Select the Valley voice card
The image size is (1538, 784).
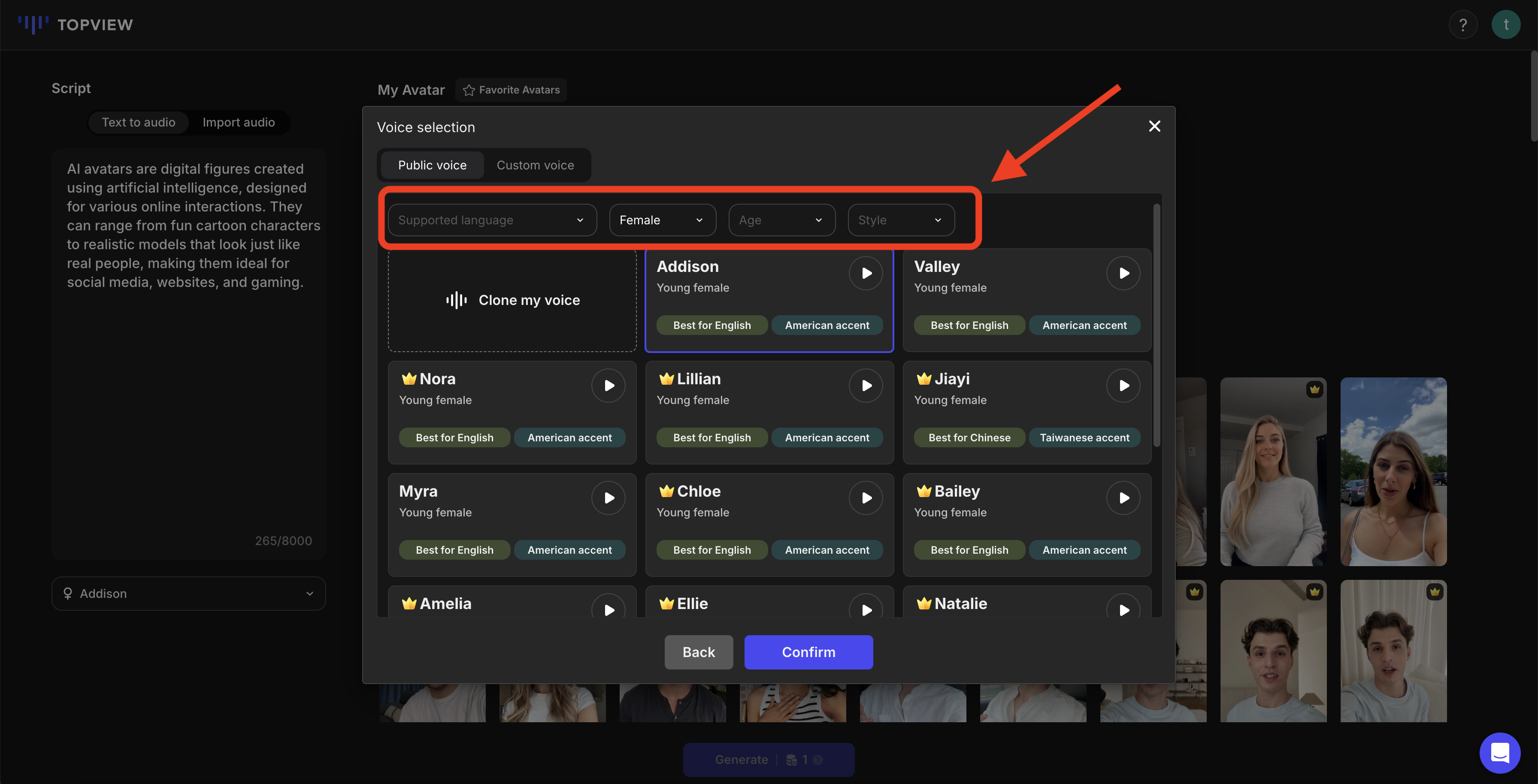[x=1027, y=300]
